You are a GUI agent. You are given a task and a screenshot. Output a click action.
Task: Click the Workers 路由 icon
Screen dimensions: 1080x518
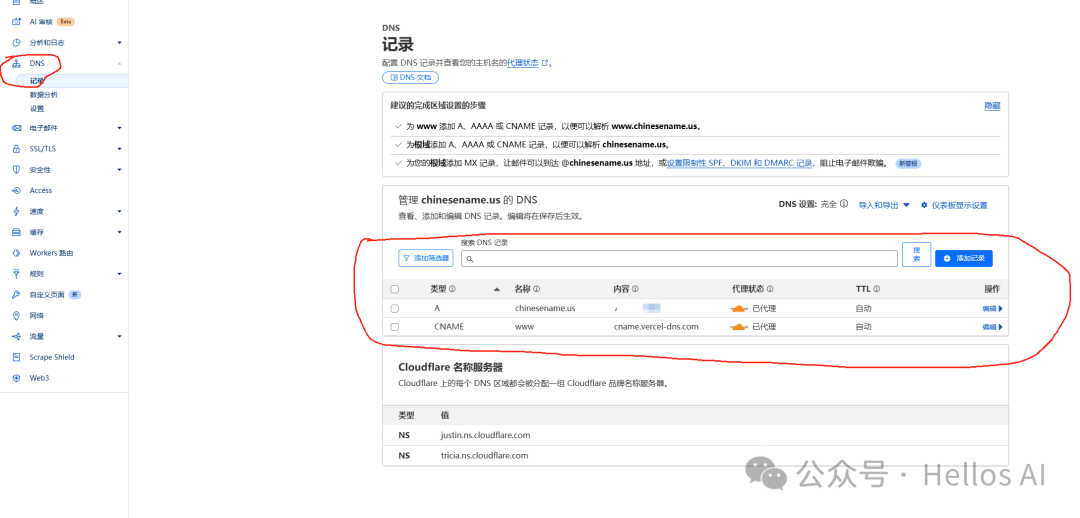(x=17, y=253)
